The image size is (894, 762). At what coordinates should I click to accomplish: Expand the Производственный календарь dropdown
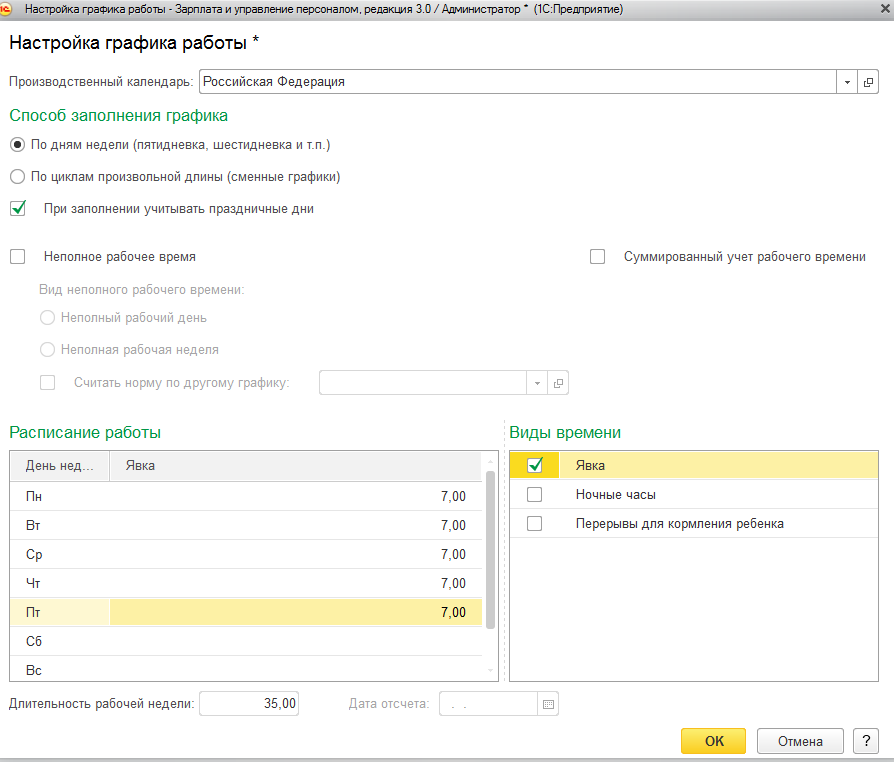(847, 82)
